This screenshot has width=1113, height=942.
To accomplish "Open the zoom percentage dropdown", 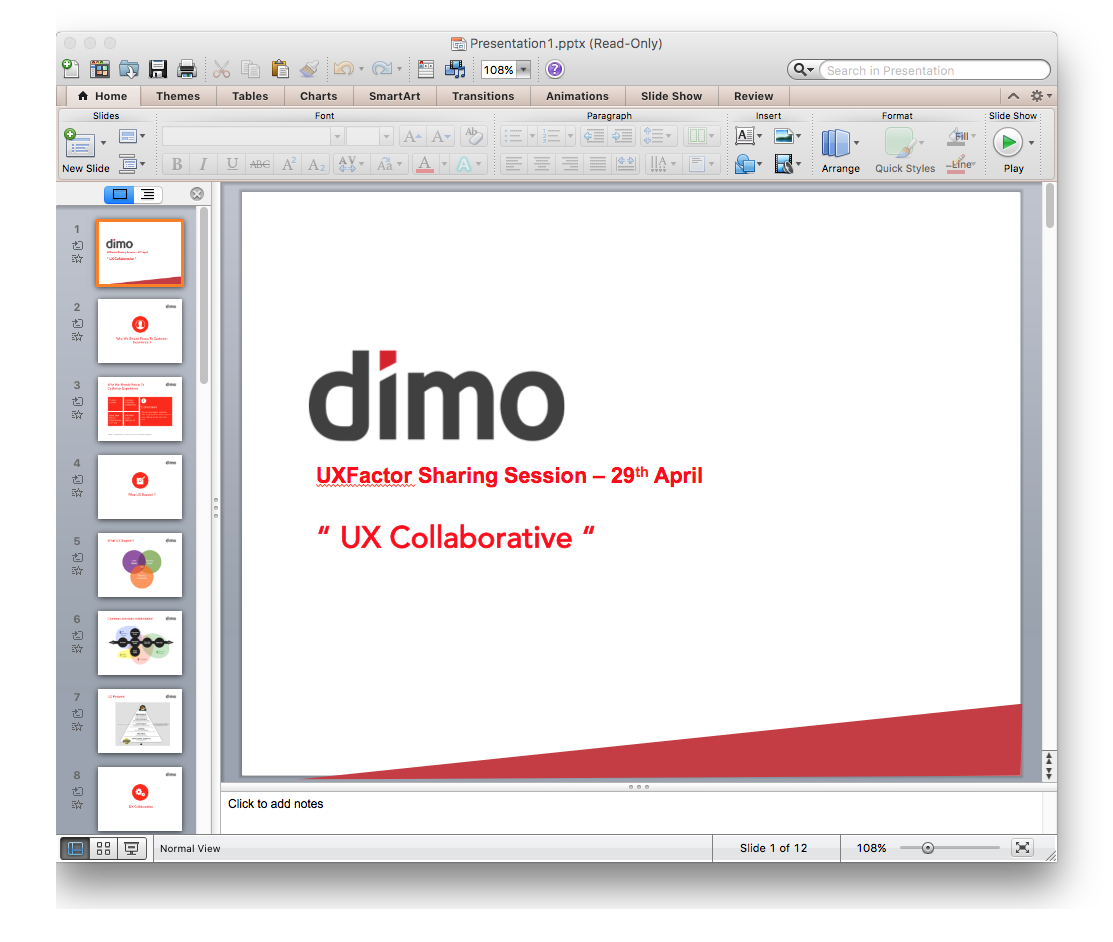I will click(523, 70).
